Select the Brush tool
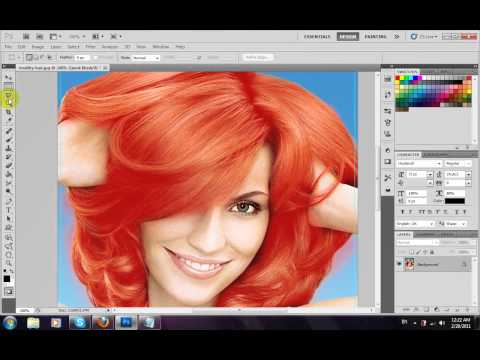This screenshot has width=480, height=360. [x=8, y=139]
